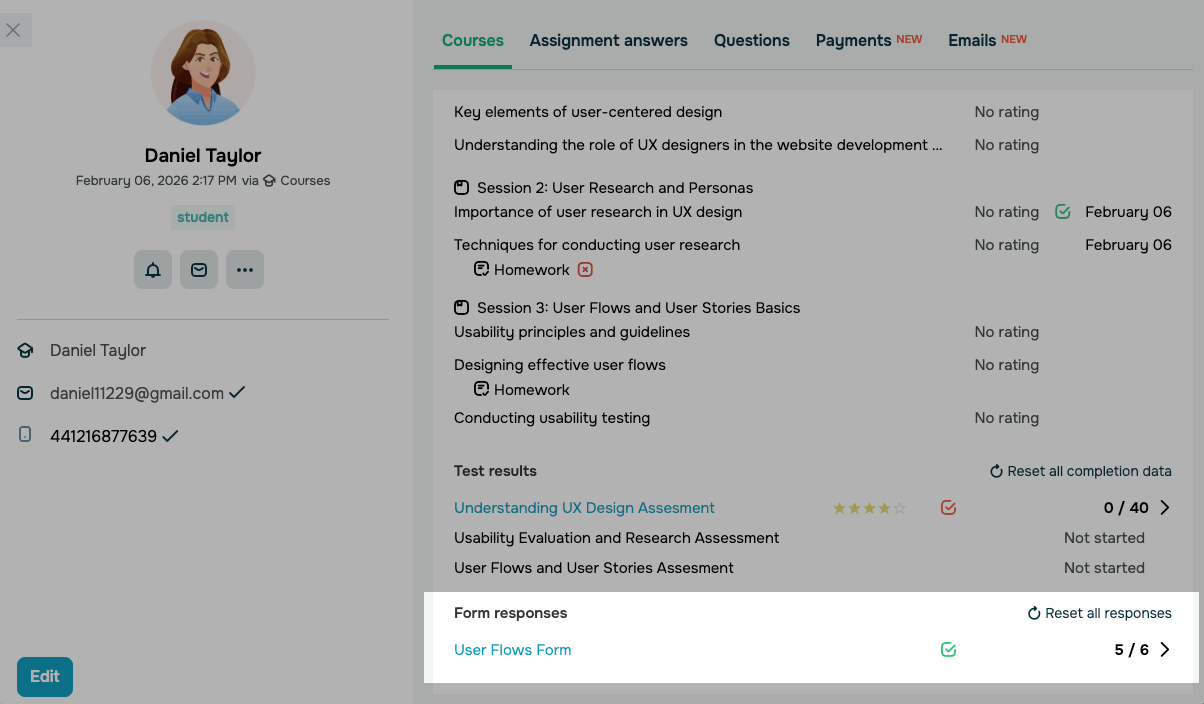Toggle red check on Understanding UX Design Assesment
The width and height of the screenshot is (1204, 704).
pos(949,508)
